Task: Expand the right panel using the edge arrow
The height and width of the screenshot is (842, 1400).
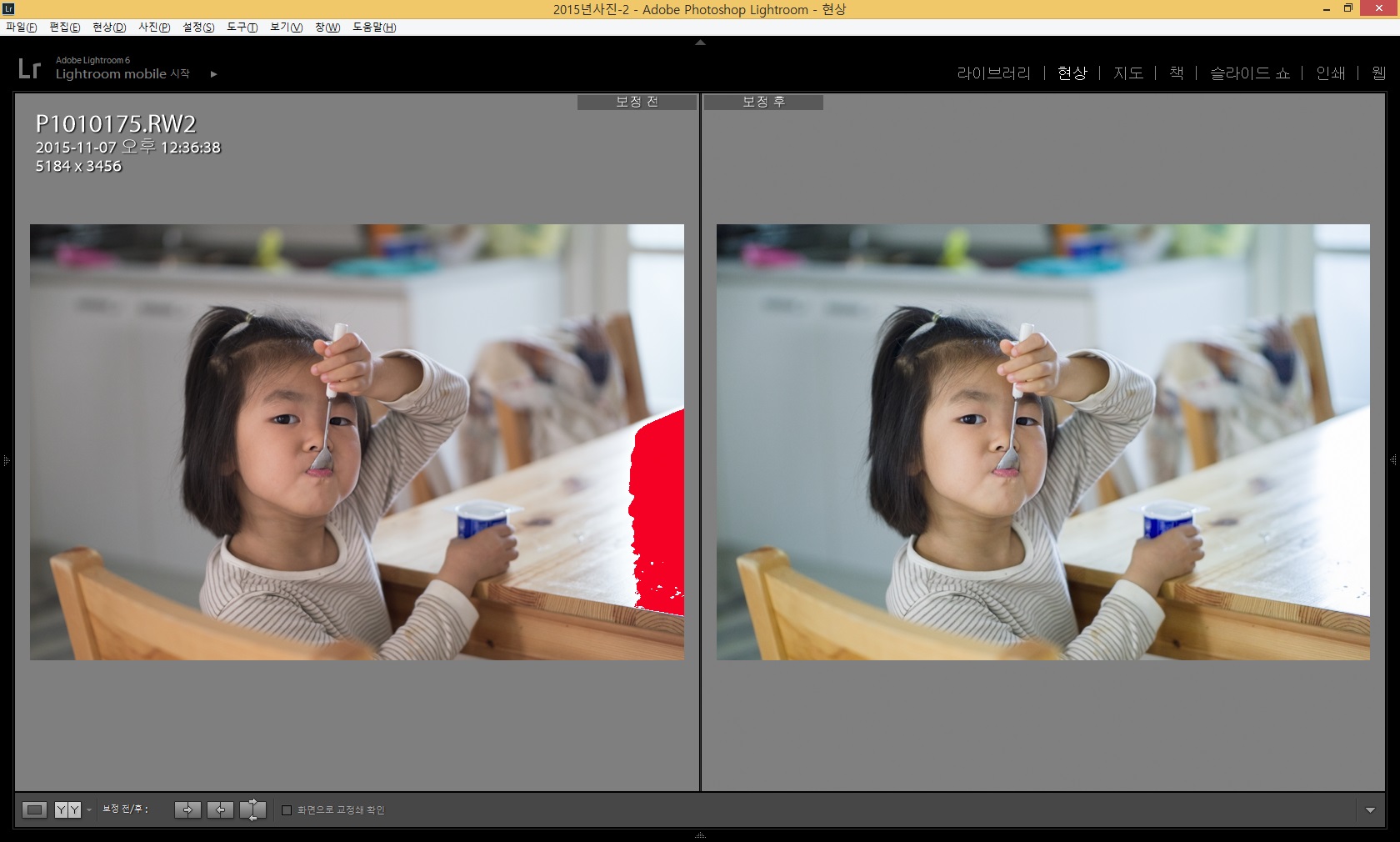Action: 1393,459
